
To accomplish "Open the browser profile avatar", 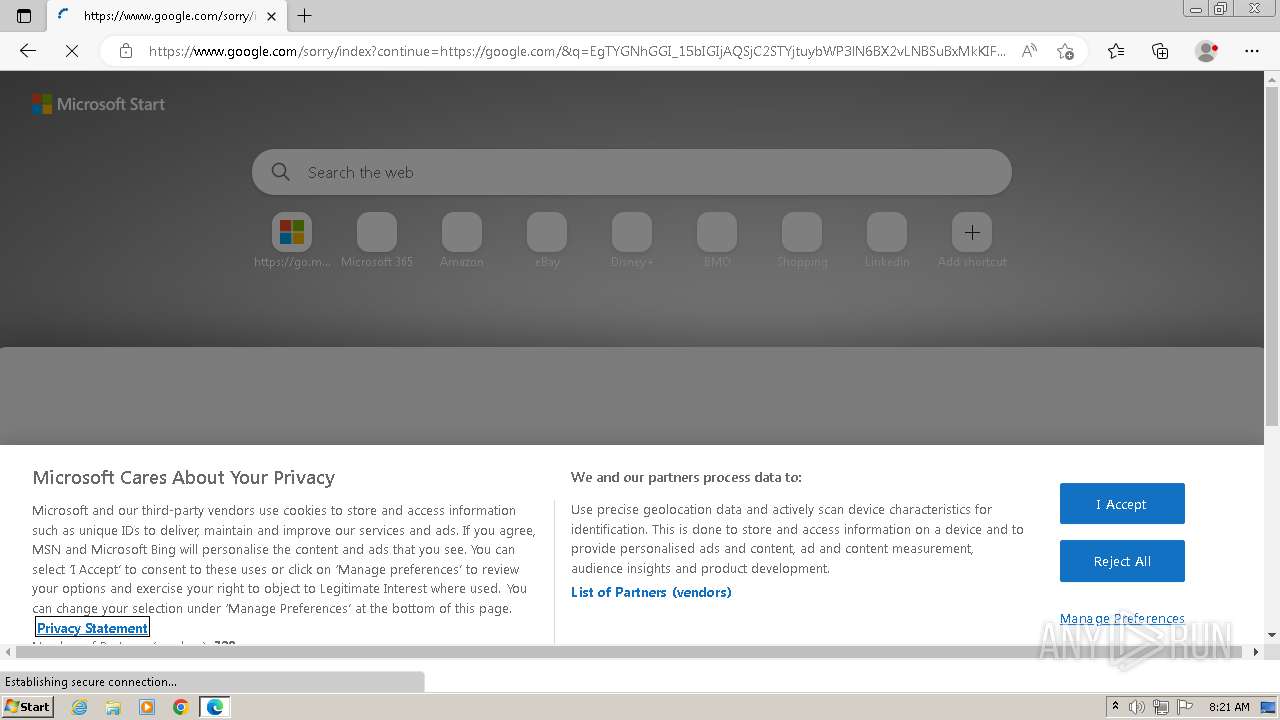I will 1207,51.
